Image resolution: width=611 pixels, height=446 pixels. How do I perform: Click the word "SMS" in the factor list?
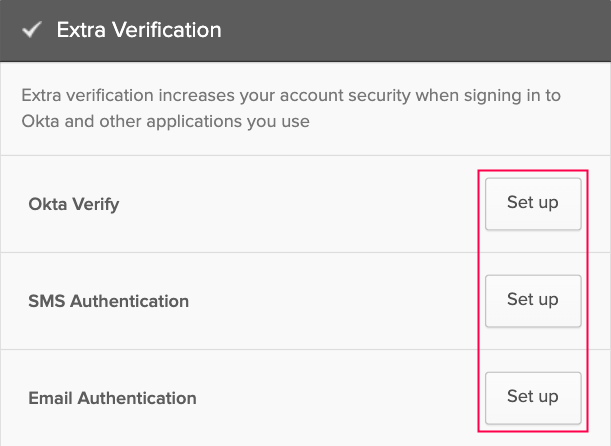click(46, 301)
